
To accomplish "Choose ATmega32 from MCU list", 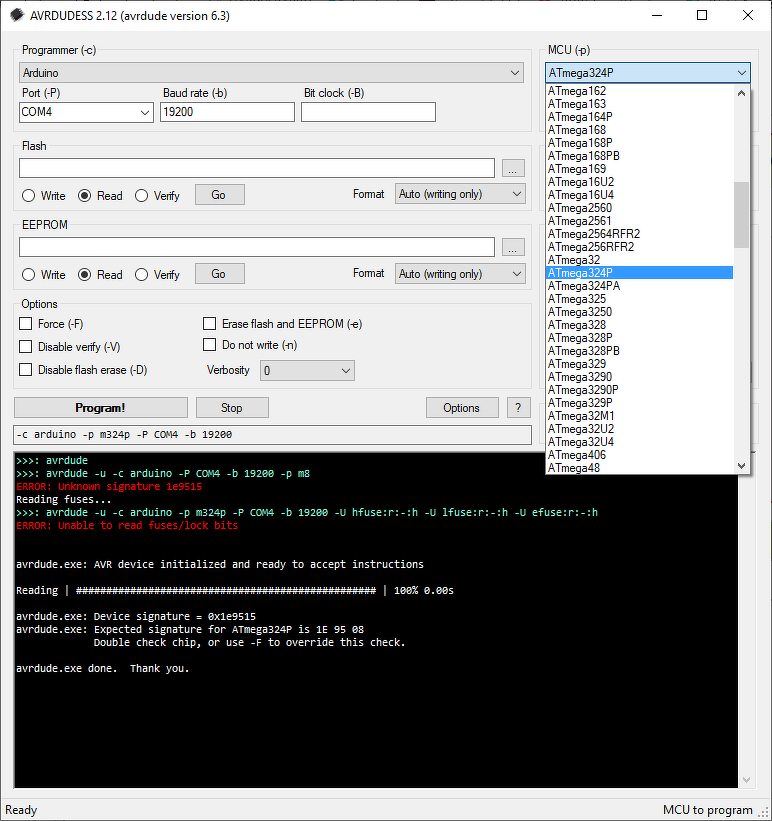I will tap(639, 260).
